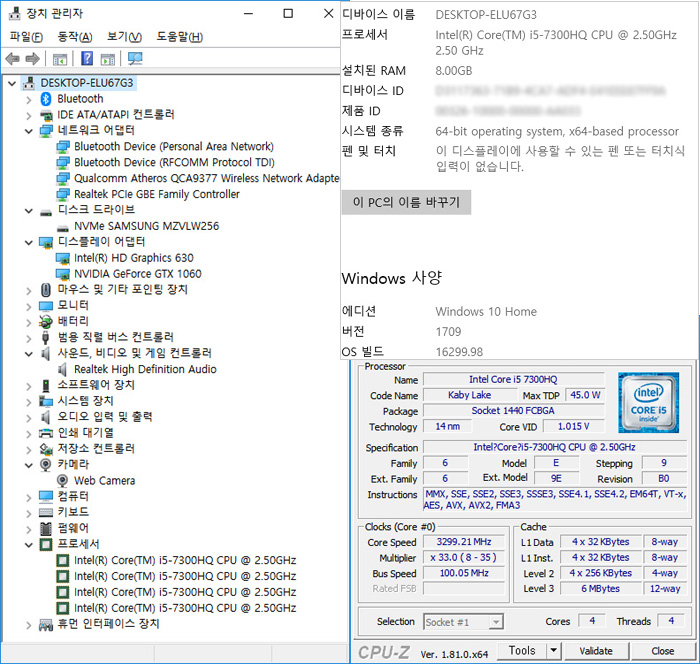
Task: Open the Tools dropdown arrow in CPU-Z
Action: [x=553, y=650]
